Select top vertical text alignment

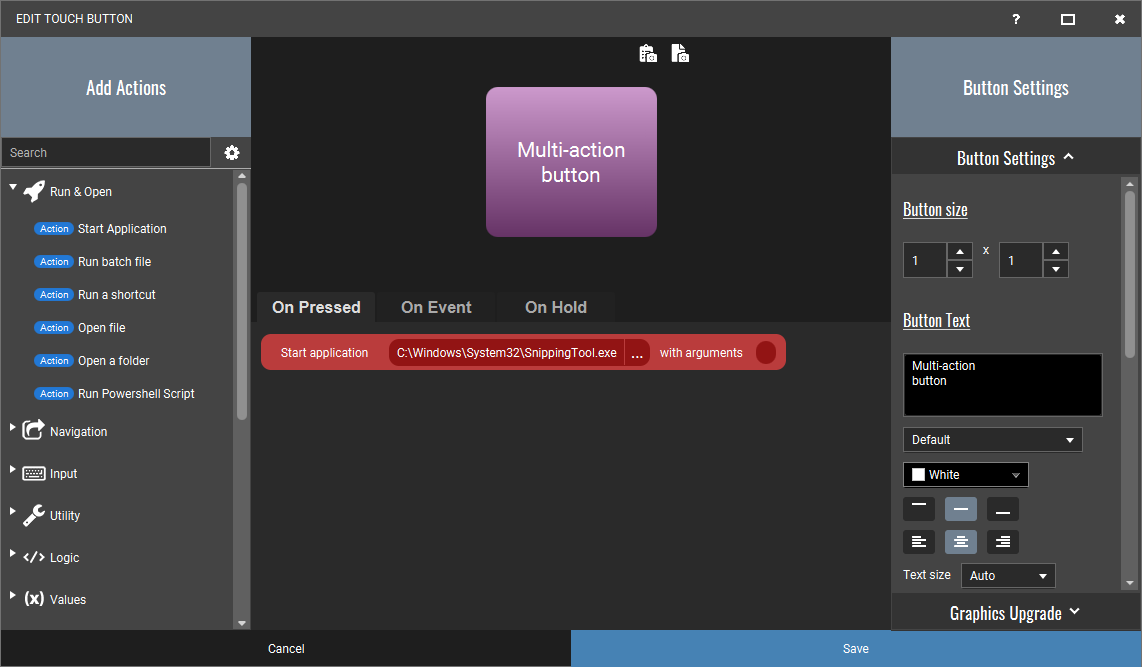[918, 508]
